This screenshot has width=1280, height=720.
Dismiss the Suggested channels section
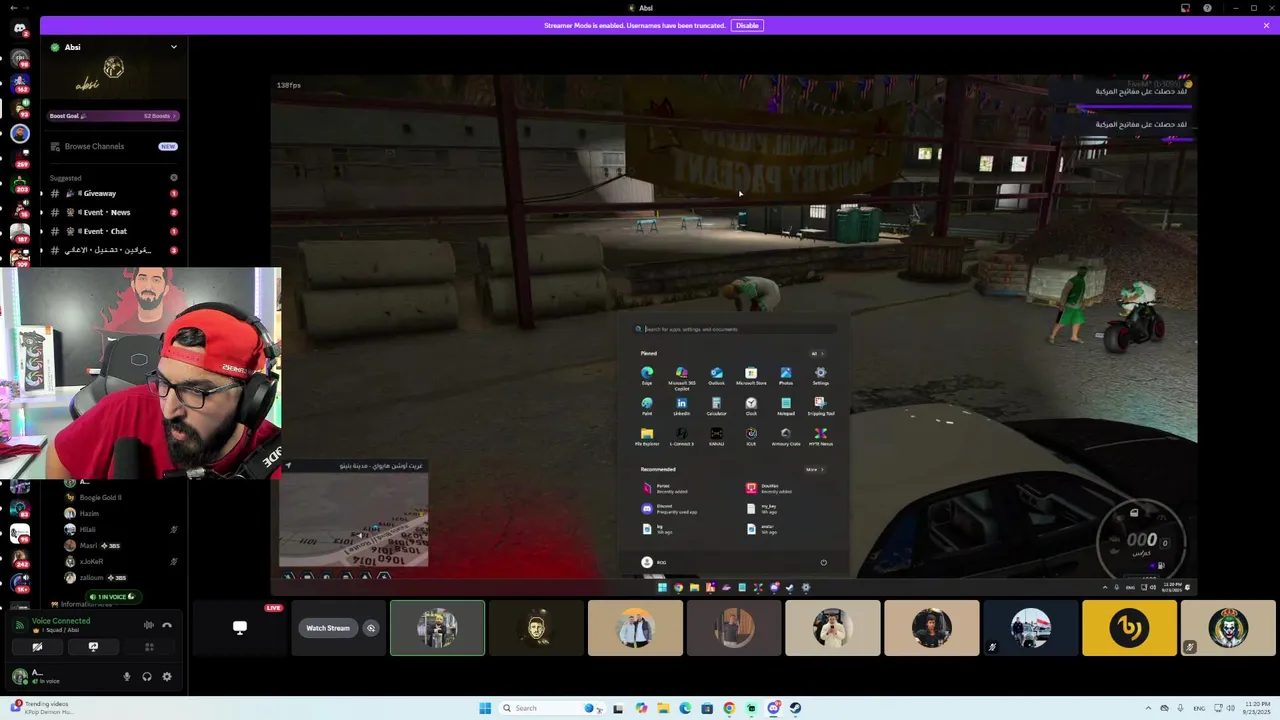pos(174,177)
